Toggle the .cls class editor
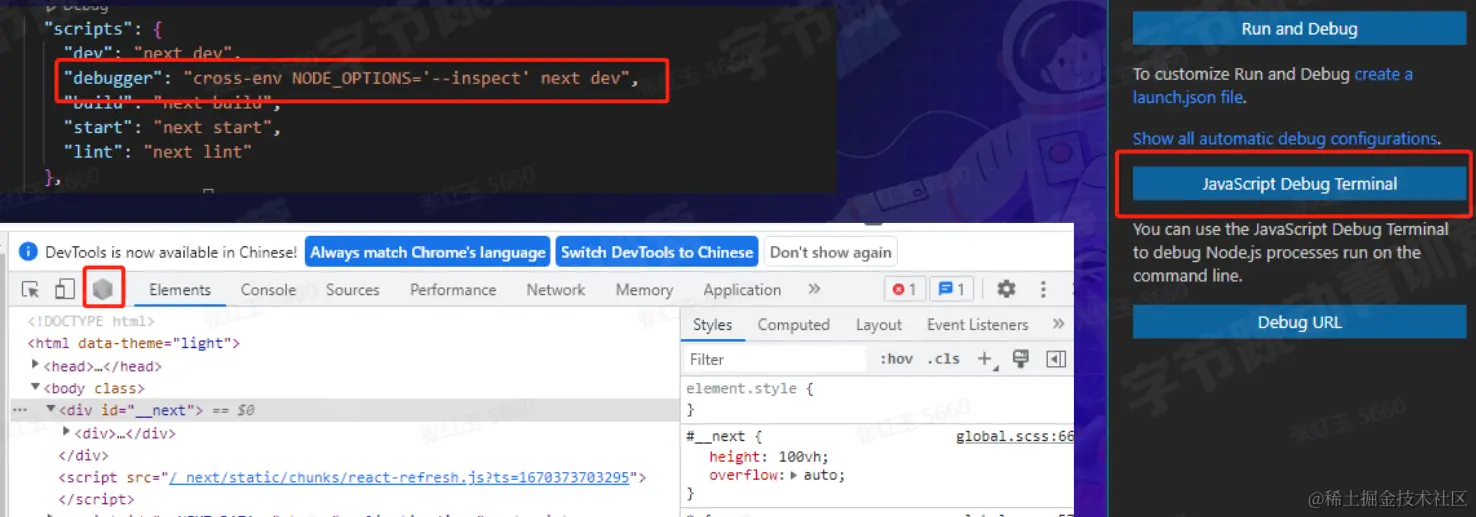Screen dimensions: 1476x517 (943, 359)
